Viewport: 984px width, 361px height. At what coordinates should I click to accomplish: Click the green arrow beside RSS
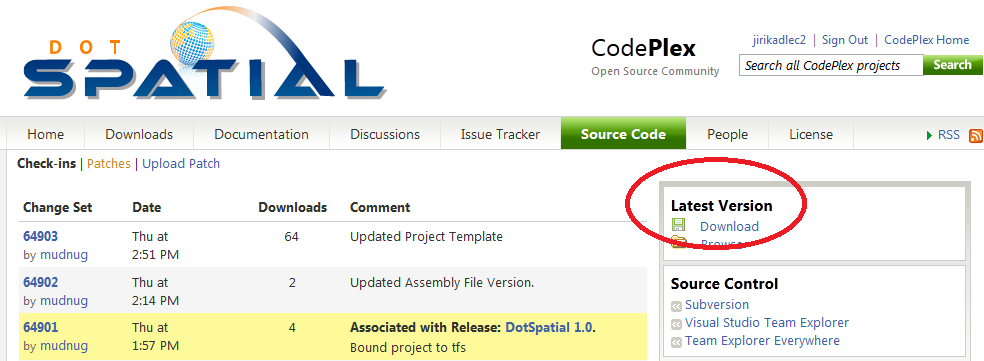click(929, 136)
